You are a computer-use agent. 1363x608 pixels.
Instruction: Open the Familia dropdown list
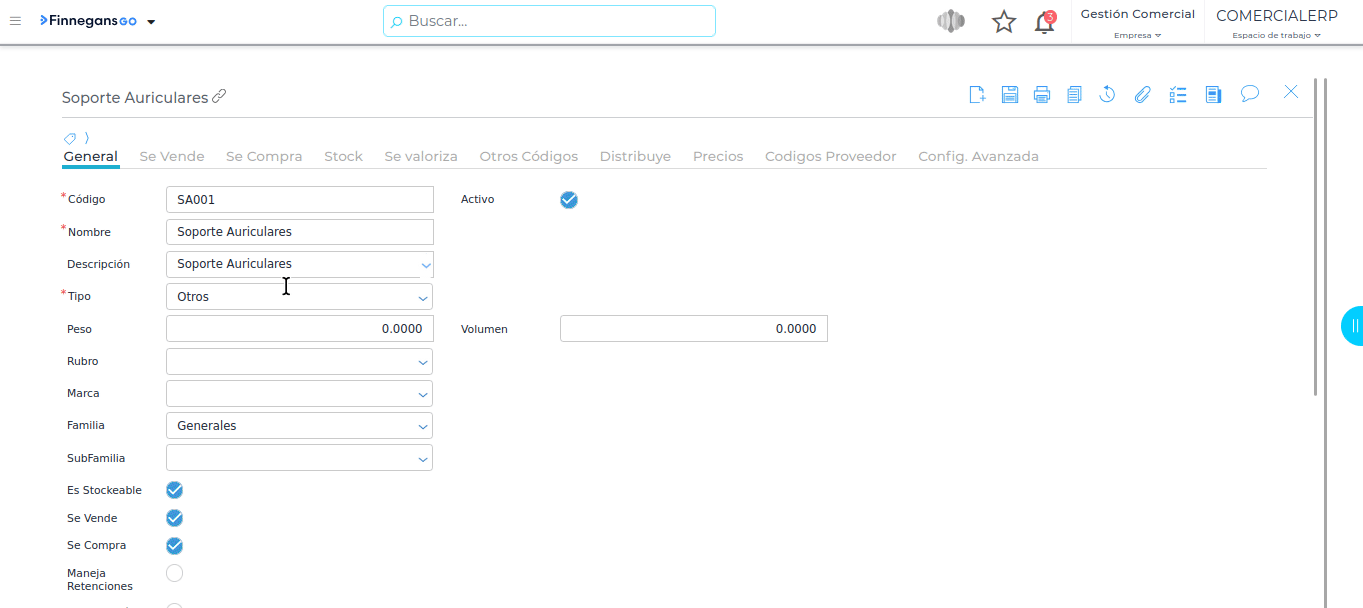423,426
